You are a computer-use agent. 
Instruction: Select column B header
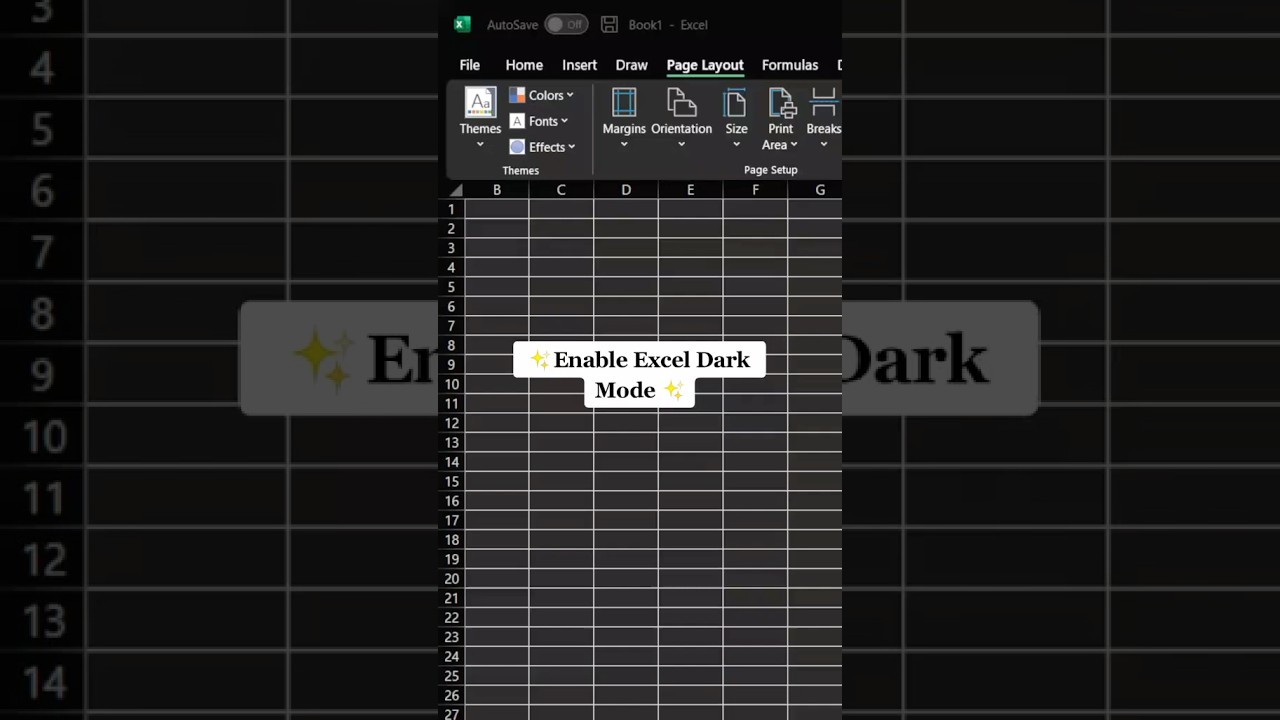pyautogui.click(x=497, y=190)
